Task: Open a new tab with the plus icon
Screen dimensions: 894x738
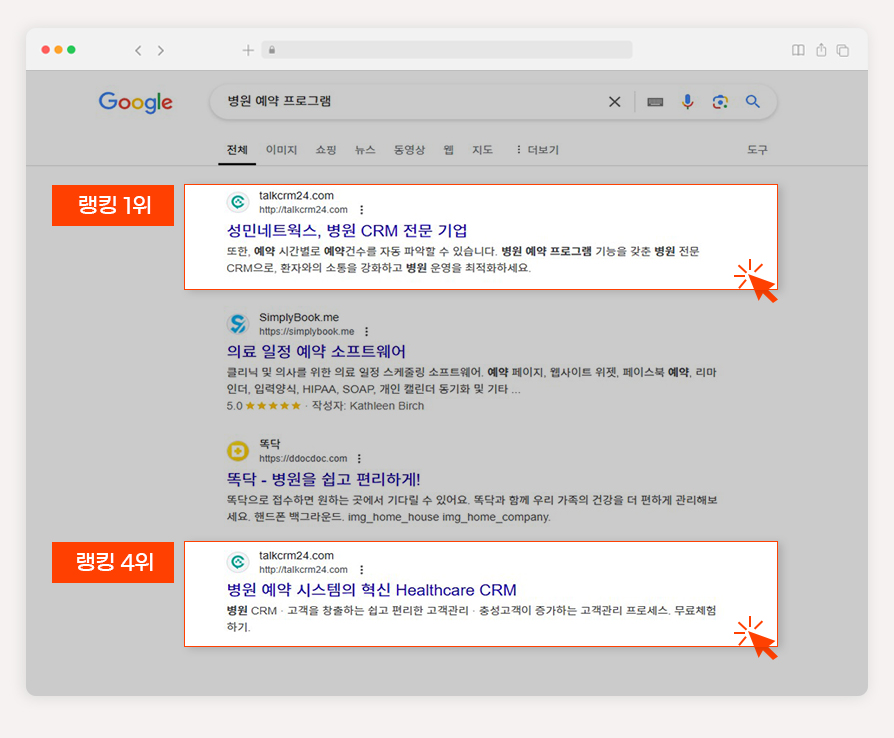Action: [248, 50]
